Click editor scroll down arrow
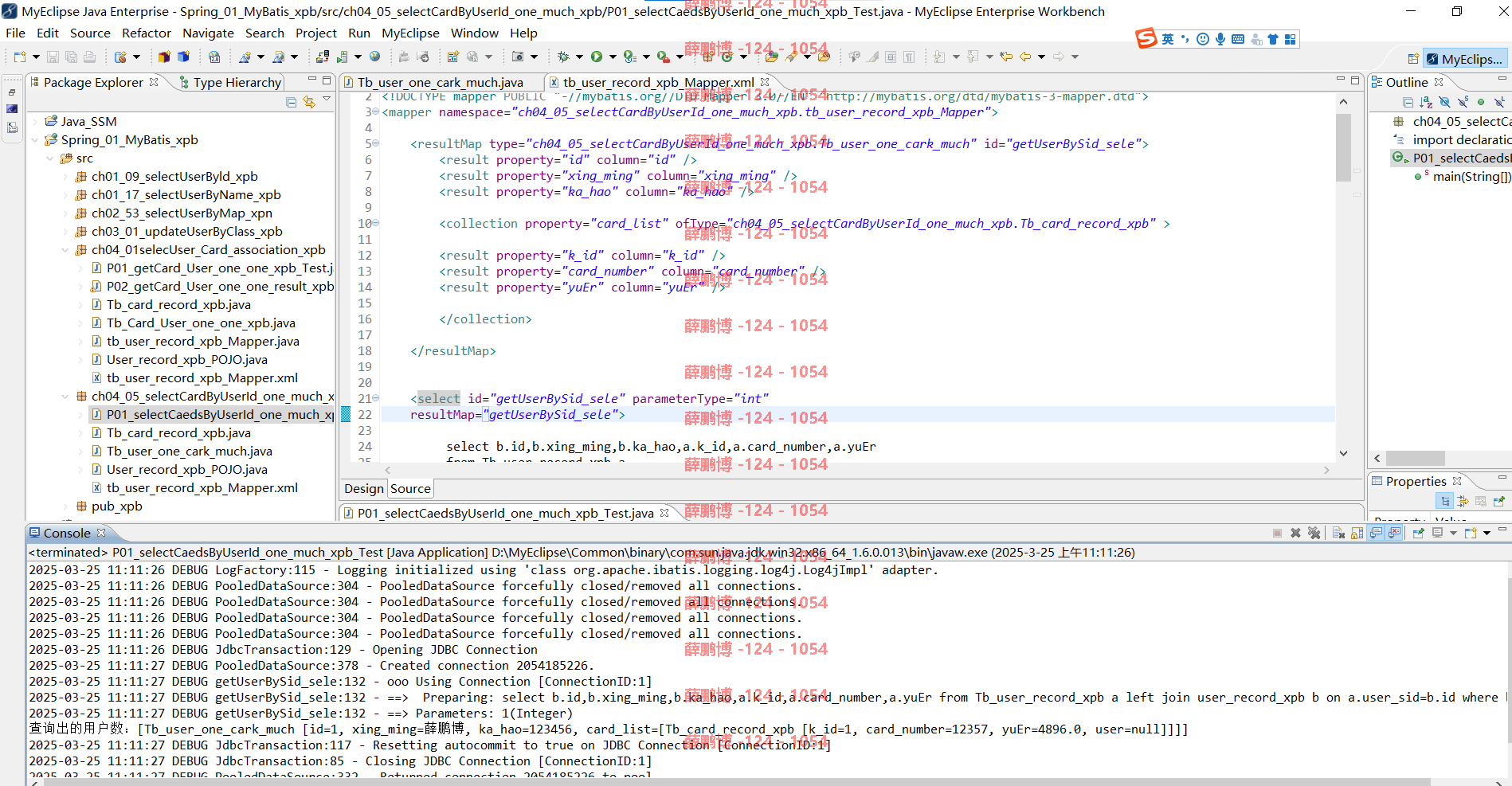 click(x=1343, y=453)
